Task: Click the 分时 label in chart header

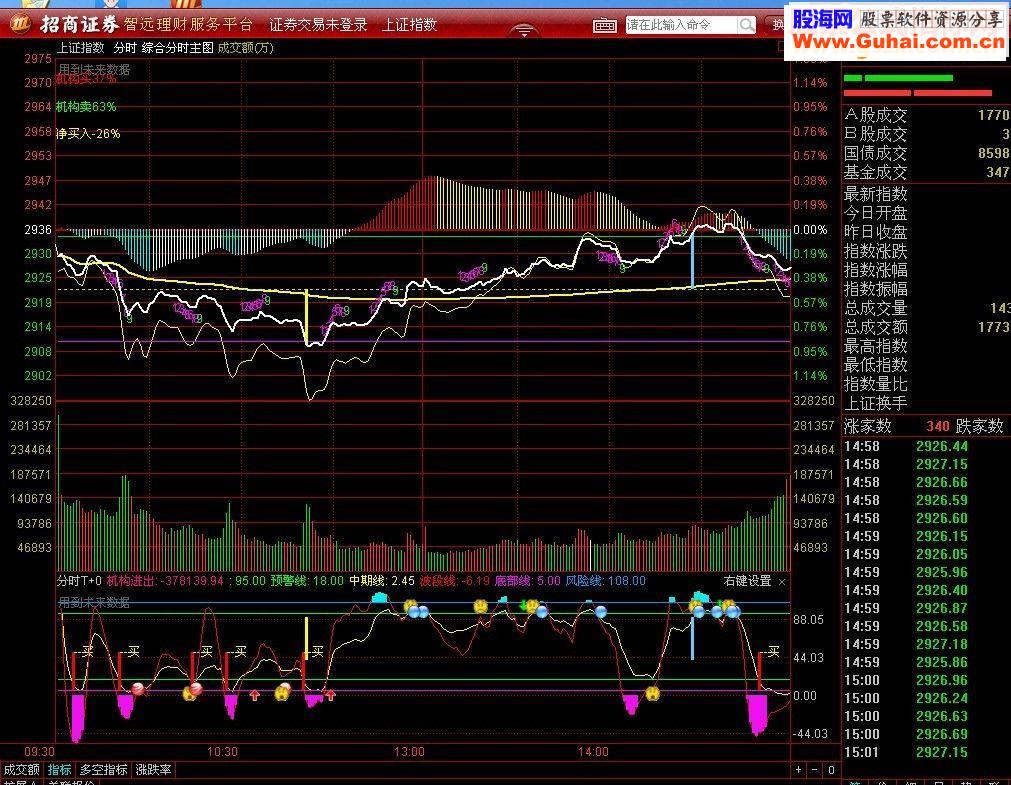Action: point(125,48)
